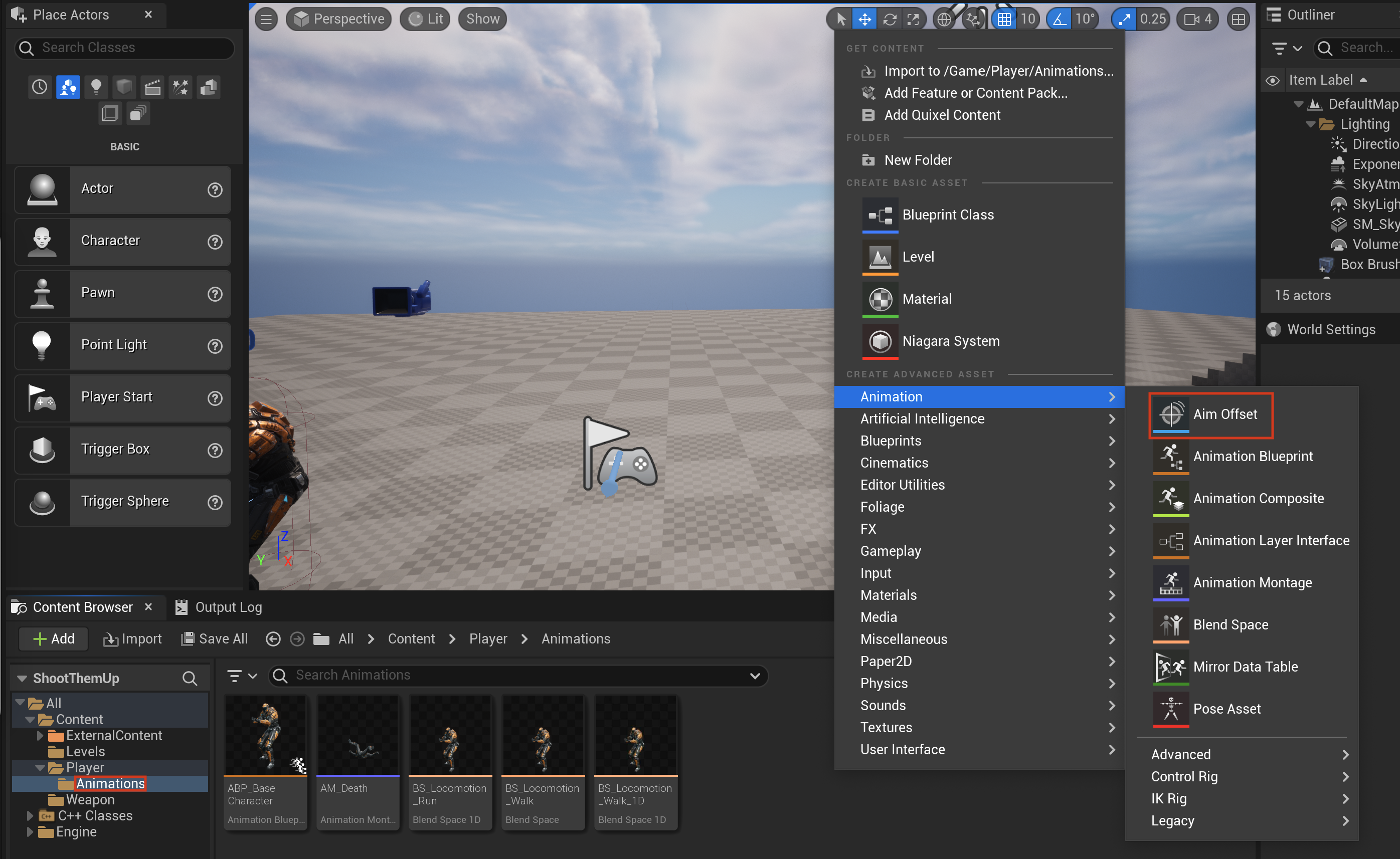The height and width of the screenshot is (859, 1400).
Task: Open the Outliner filter options dropdown
Action: point(1287,48)
